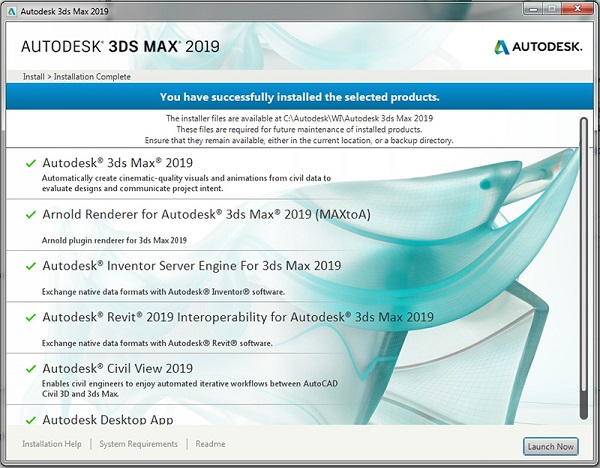Viewport: 600px width, 468px height.
Task: Click green checkmark beside Arnold Renderer
Action: pyautogui.click(x=31, y=215)
